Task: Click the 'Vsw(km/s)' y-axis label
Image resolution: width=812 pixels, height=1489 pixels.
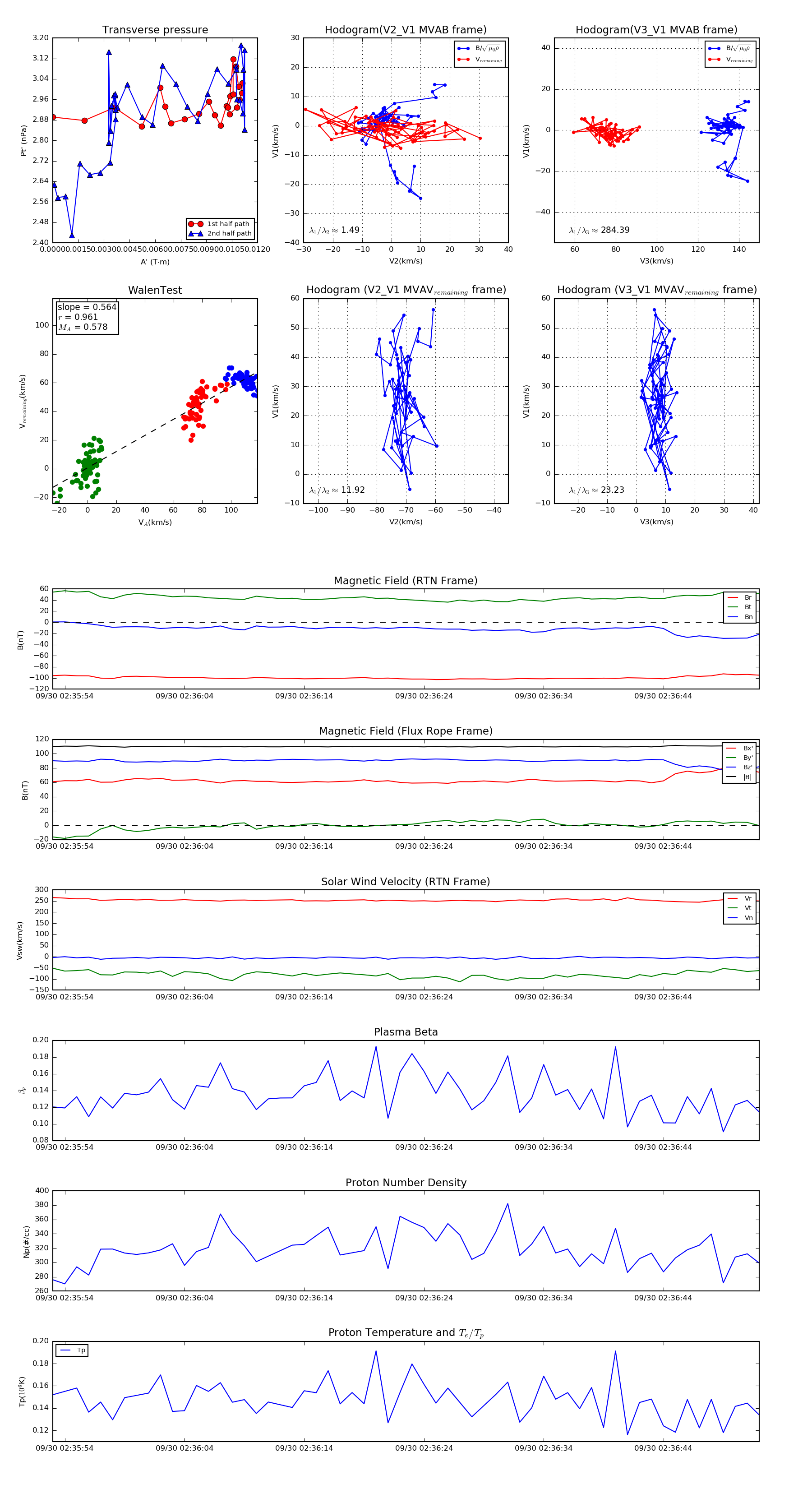Action: (x=20, y=941)
